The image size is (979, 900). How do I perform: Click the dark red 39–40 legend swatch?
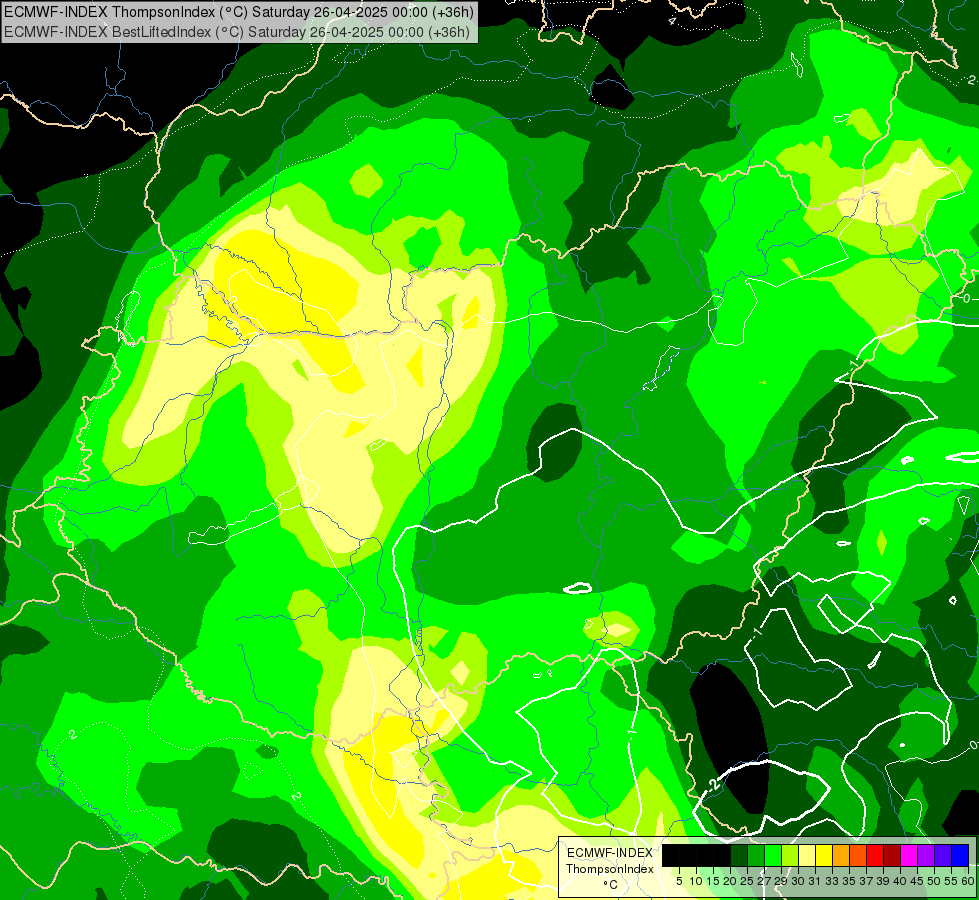coord(892,856)
